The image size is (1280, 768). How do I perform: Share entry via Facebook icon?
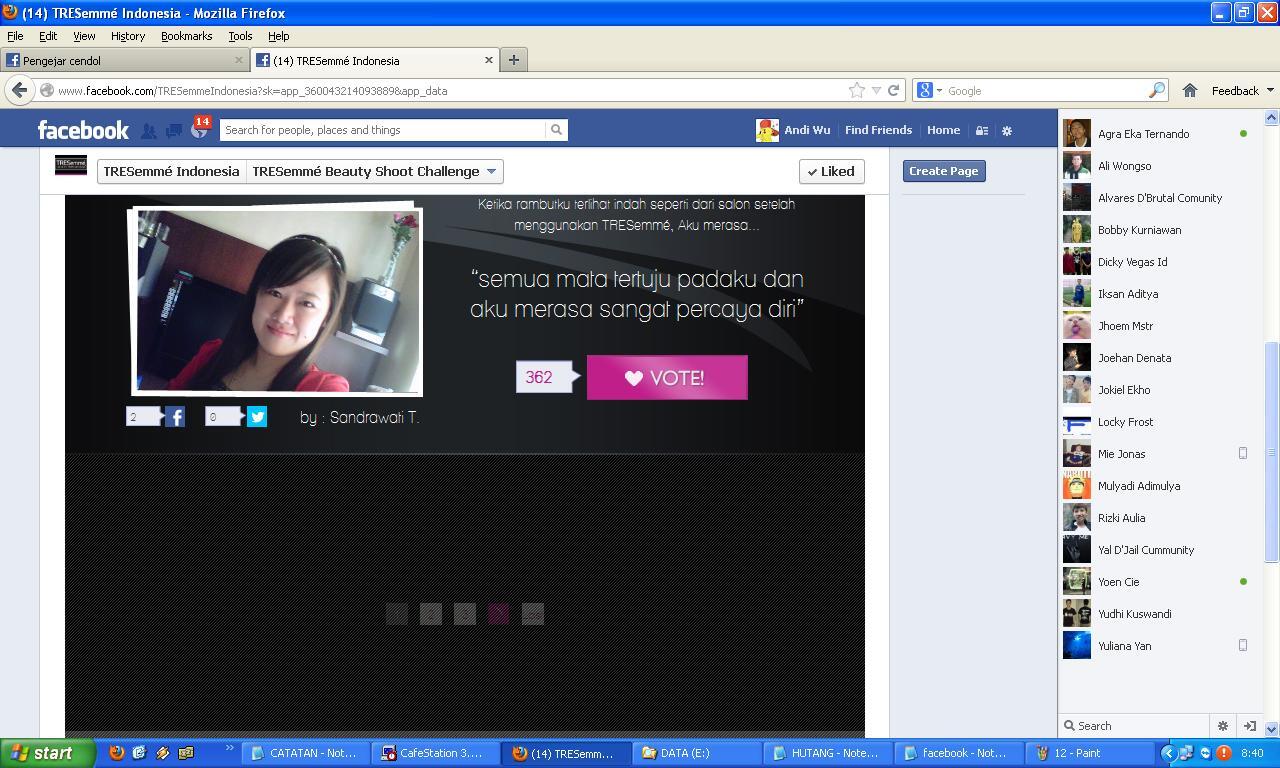175,417
